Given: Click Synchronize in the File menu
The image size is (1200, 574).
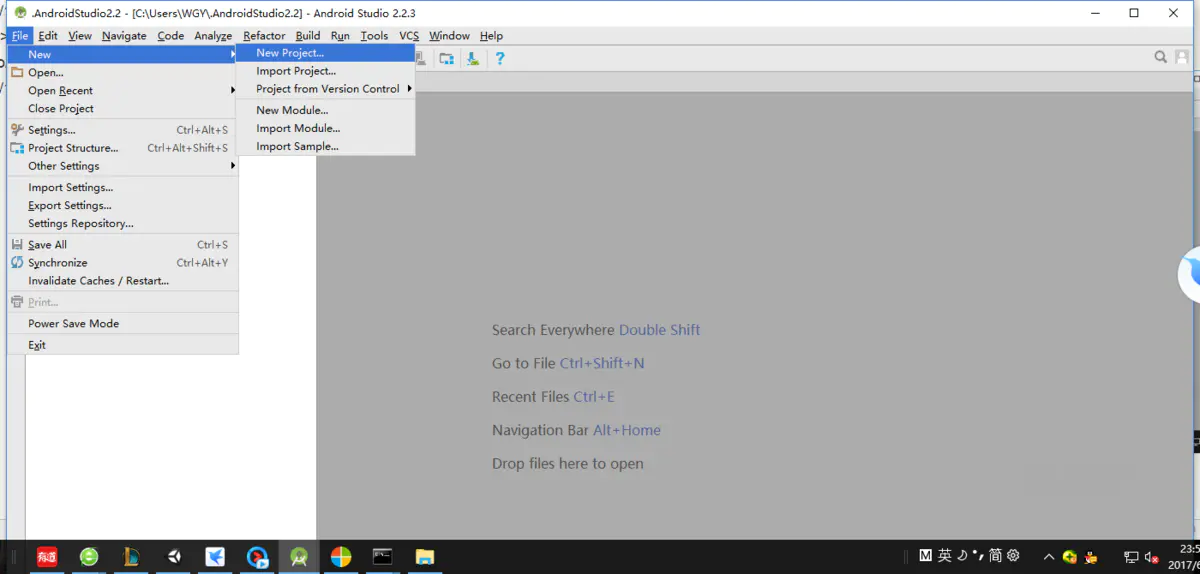Looking at the screenshot, I should 123,263.
